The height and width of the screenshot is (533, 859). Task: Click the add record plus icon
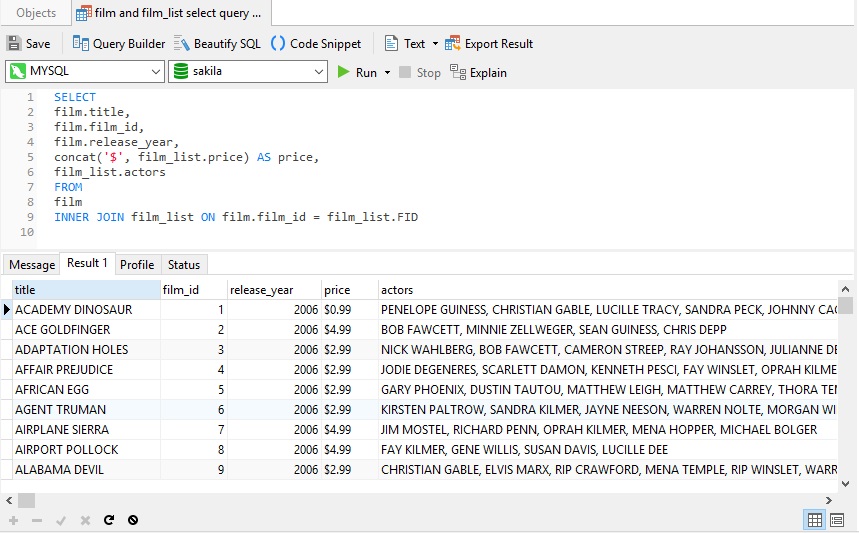click(13, 520)
